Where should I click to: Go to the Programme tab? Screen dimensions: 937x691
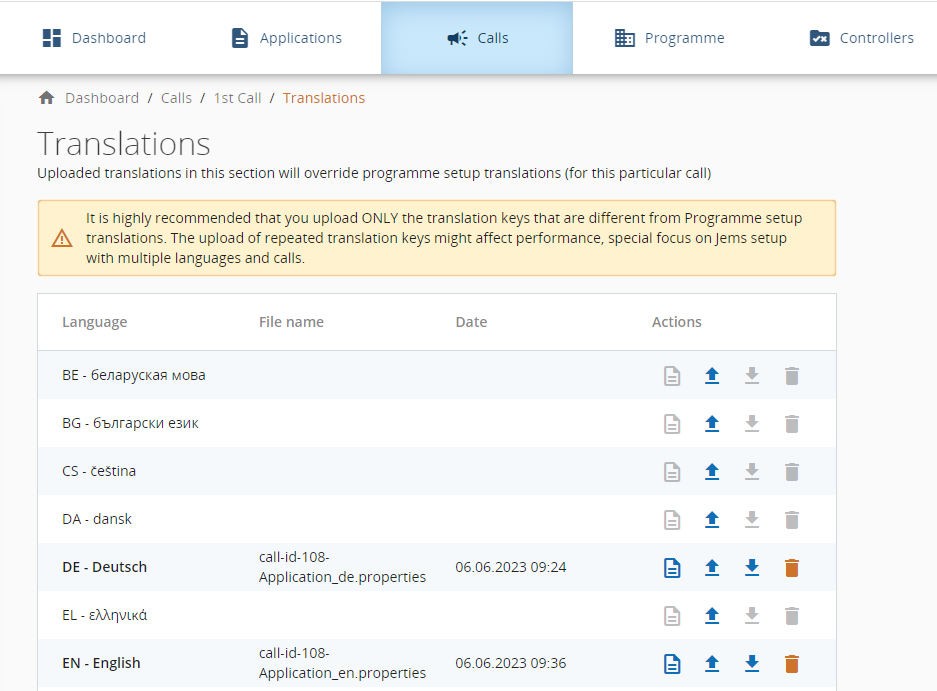coord(669,38)
